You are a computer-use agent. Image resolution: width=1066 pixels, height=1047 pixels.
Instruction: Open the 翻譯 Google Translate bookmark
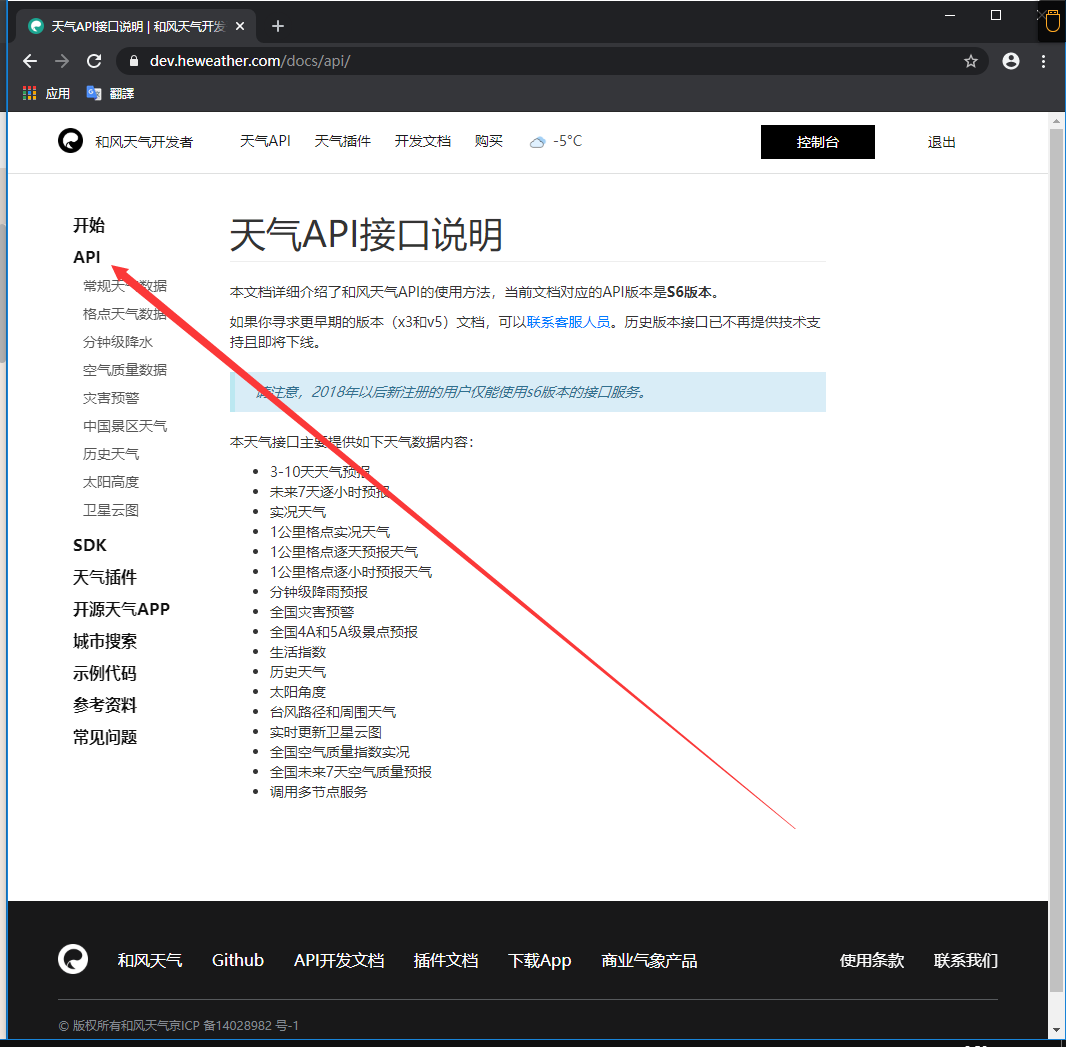110,93
